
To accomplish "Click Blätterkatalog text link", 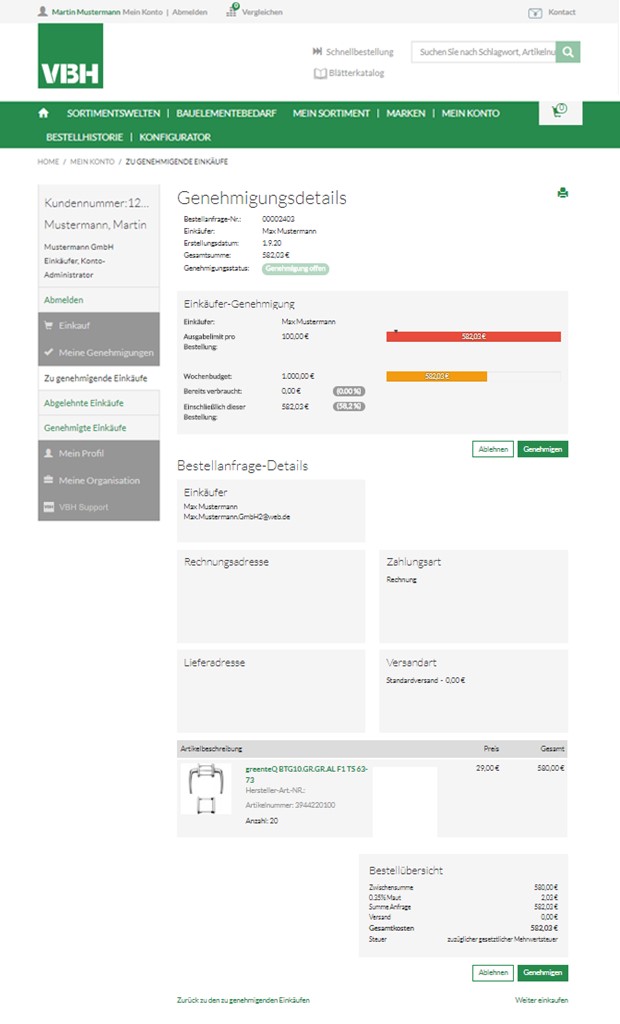I will pyautogui.click(x=356, y=73).
